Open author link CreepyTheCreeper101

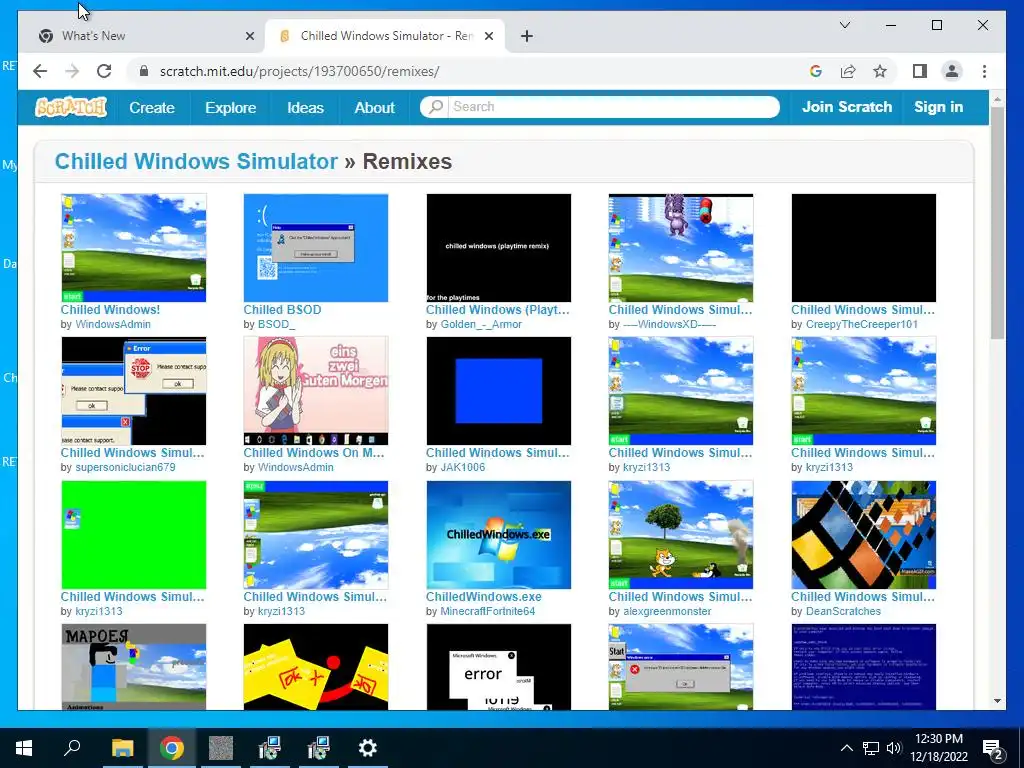pos(862,325)
